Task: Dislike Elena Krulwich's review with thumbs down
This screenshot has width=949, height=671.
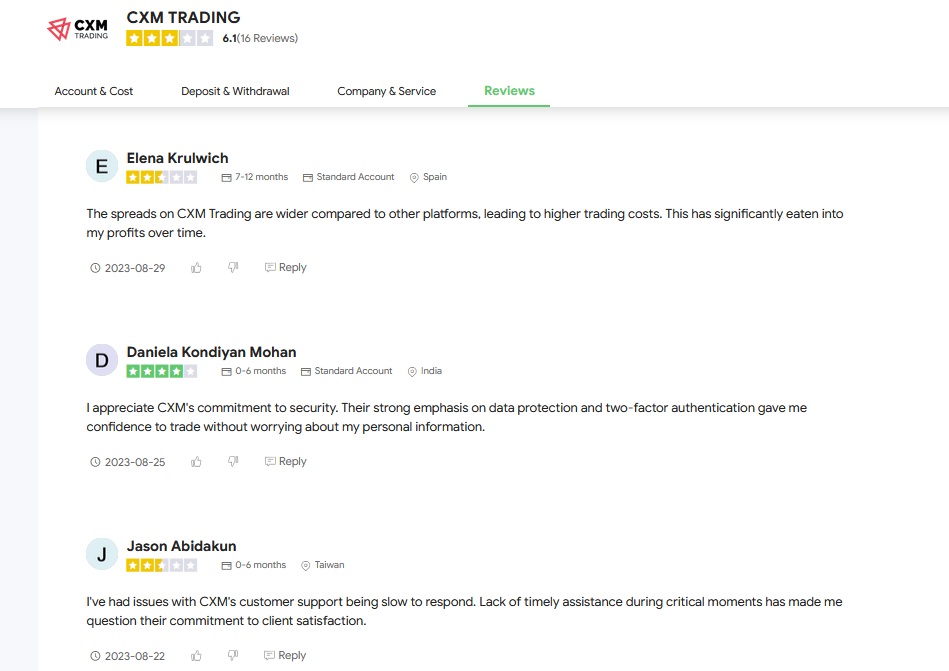Action: pyautogui.click(x=233, y=267)
